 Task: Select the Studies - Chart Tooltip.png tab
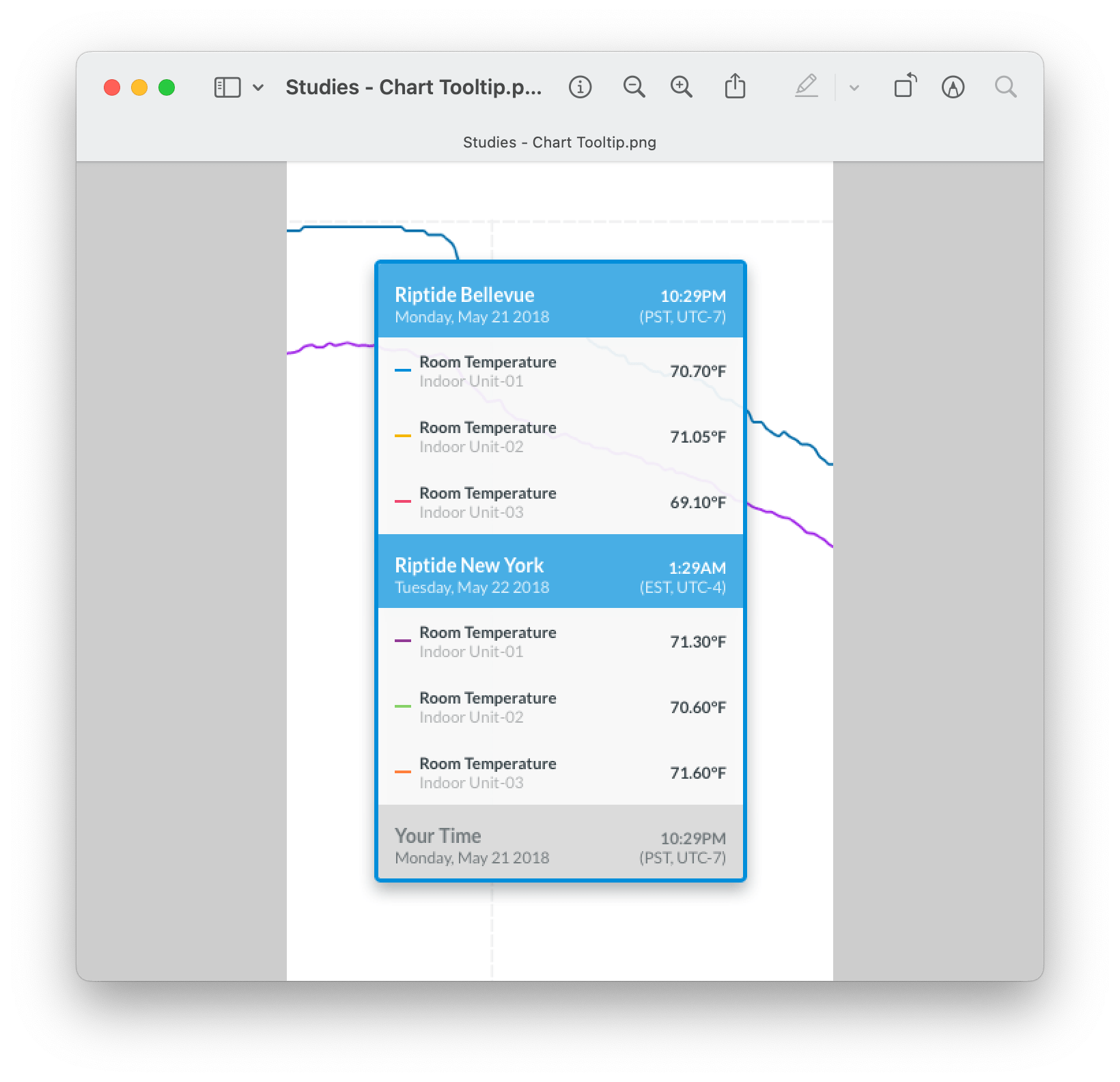tap(559, 143)
